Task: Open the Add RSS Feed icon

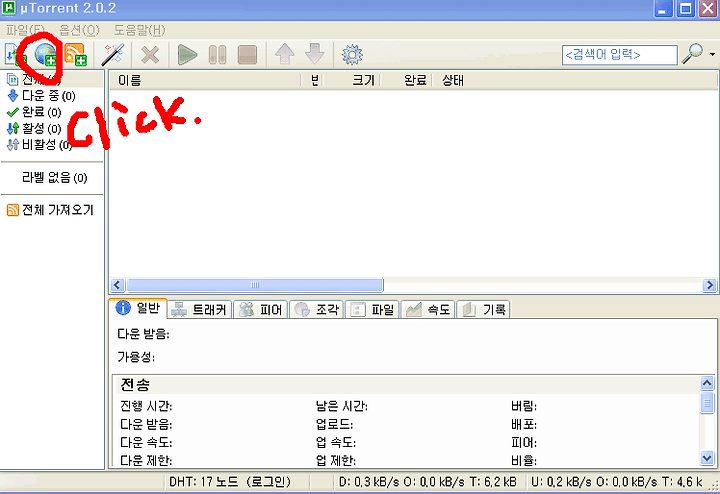Action: point(75,54)
